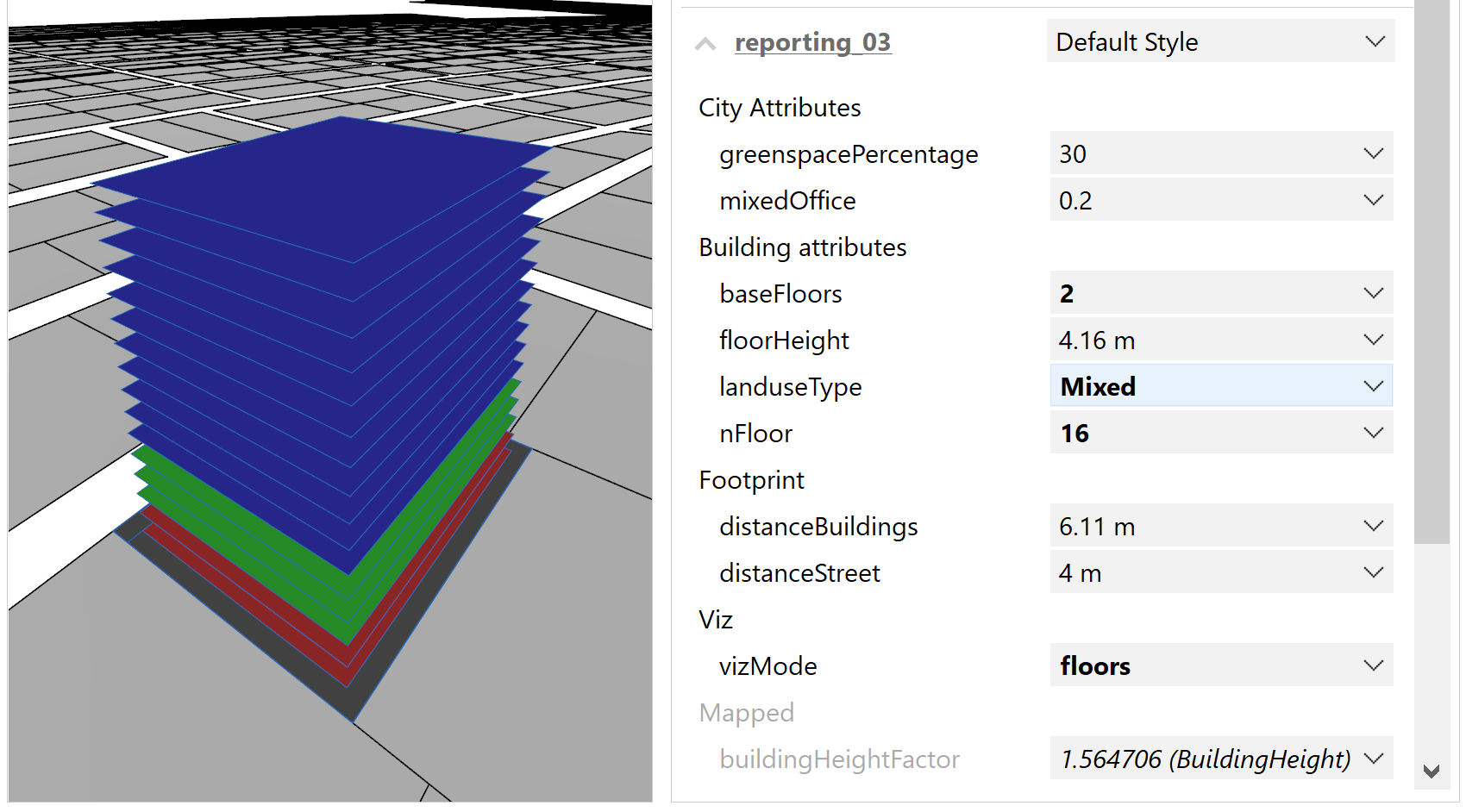
Task: Click the City Attributes section heading
Action: 779,108
